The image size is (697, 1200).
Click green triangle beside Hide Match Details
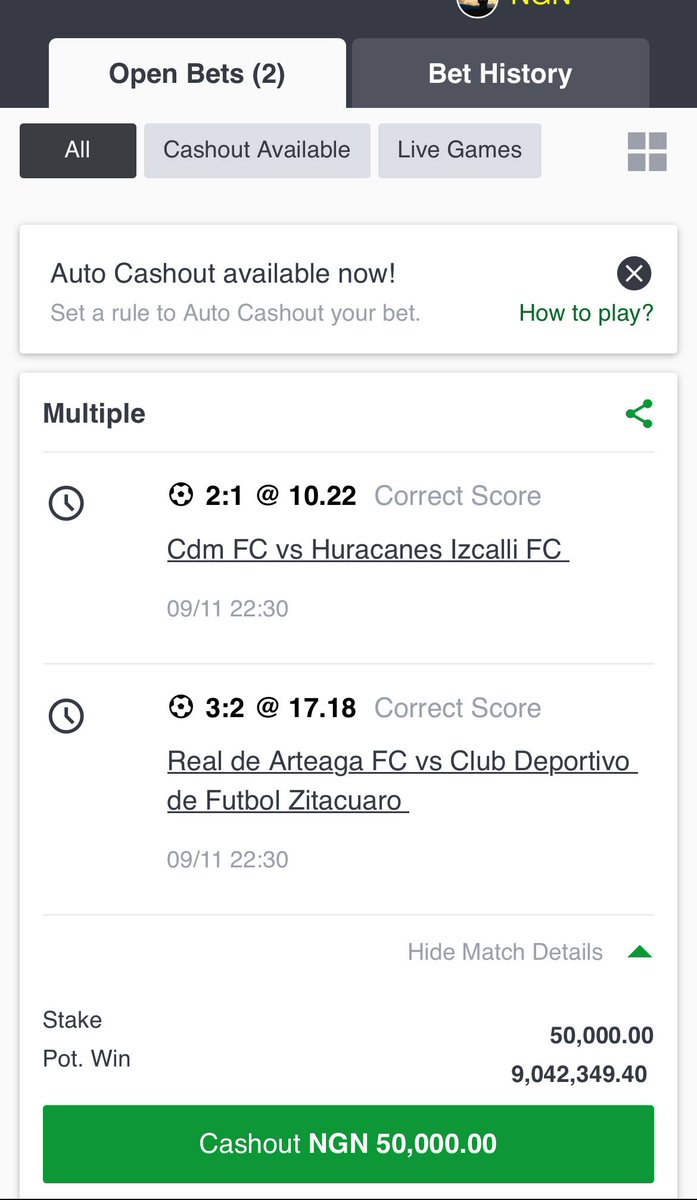(640, 952)
